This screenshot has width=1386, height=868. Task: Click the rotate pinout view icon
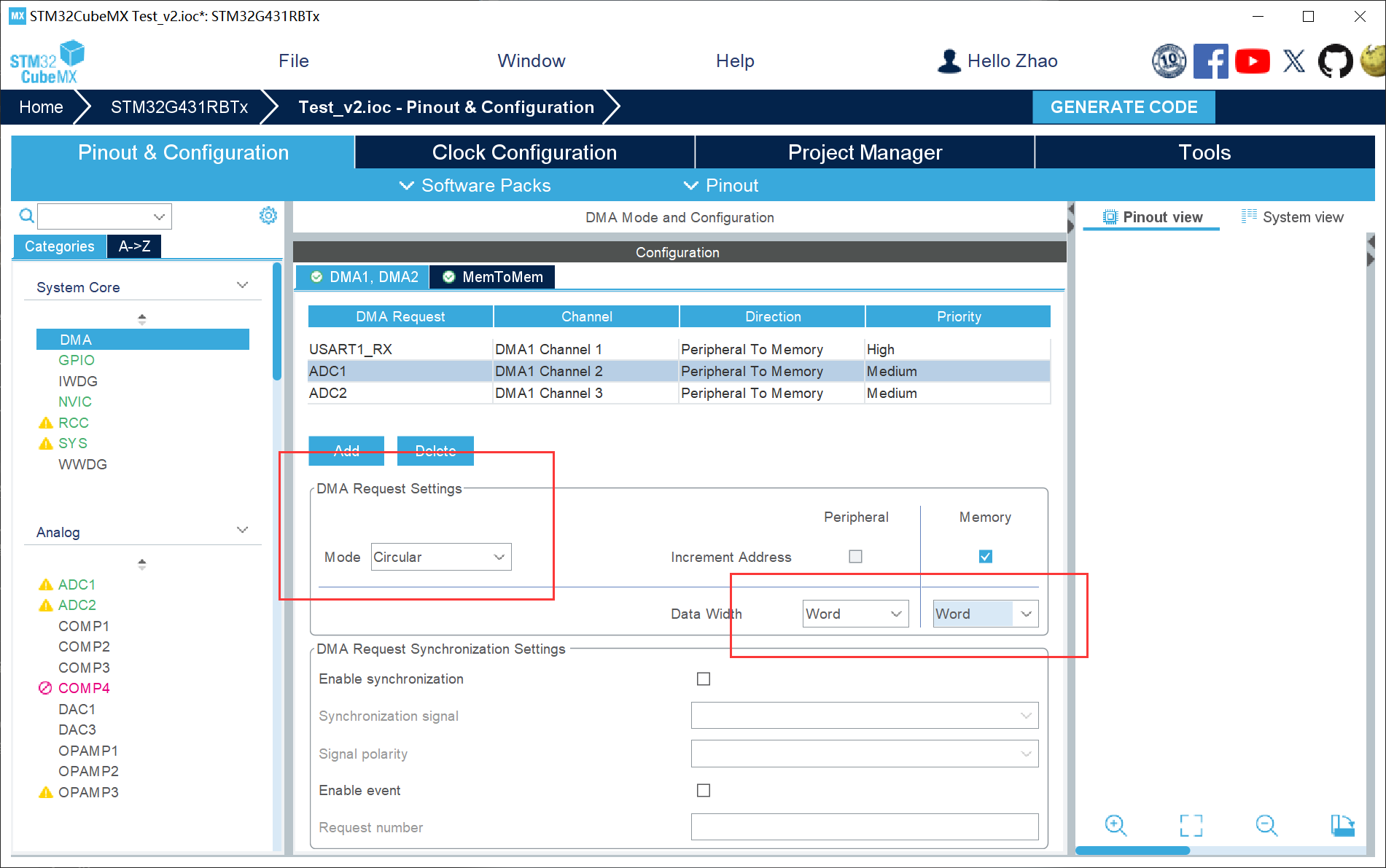[x=1342, y=825]
